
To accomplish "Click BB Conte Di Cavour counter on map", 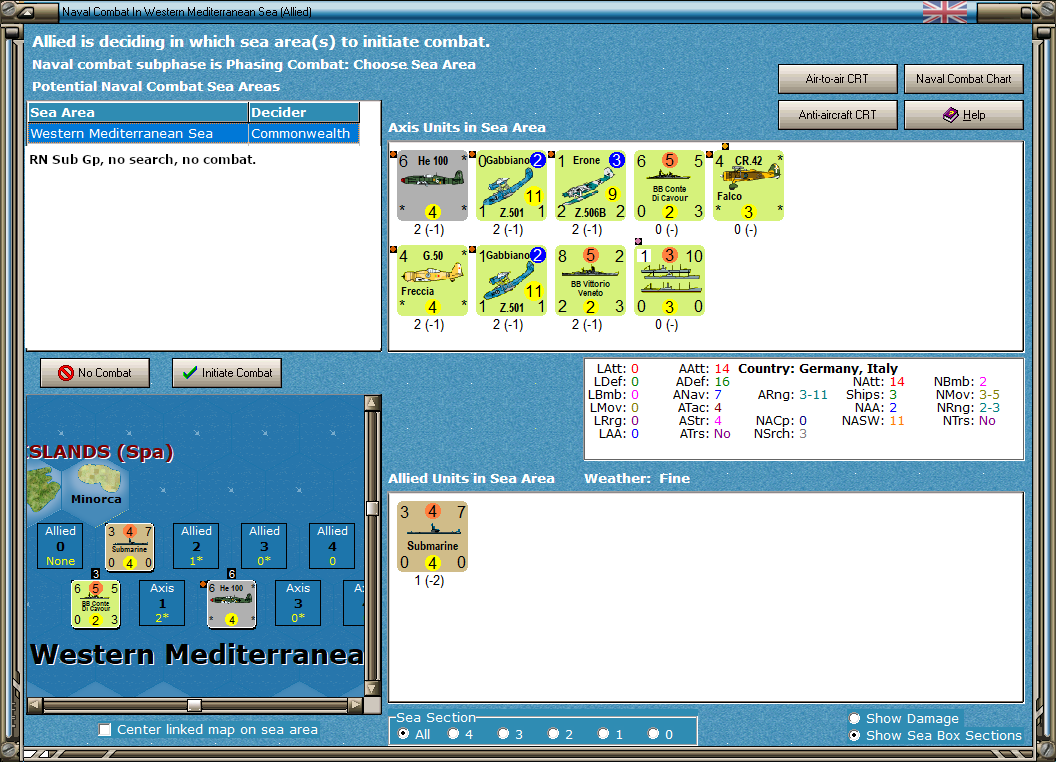I will (x=96, y=604).
